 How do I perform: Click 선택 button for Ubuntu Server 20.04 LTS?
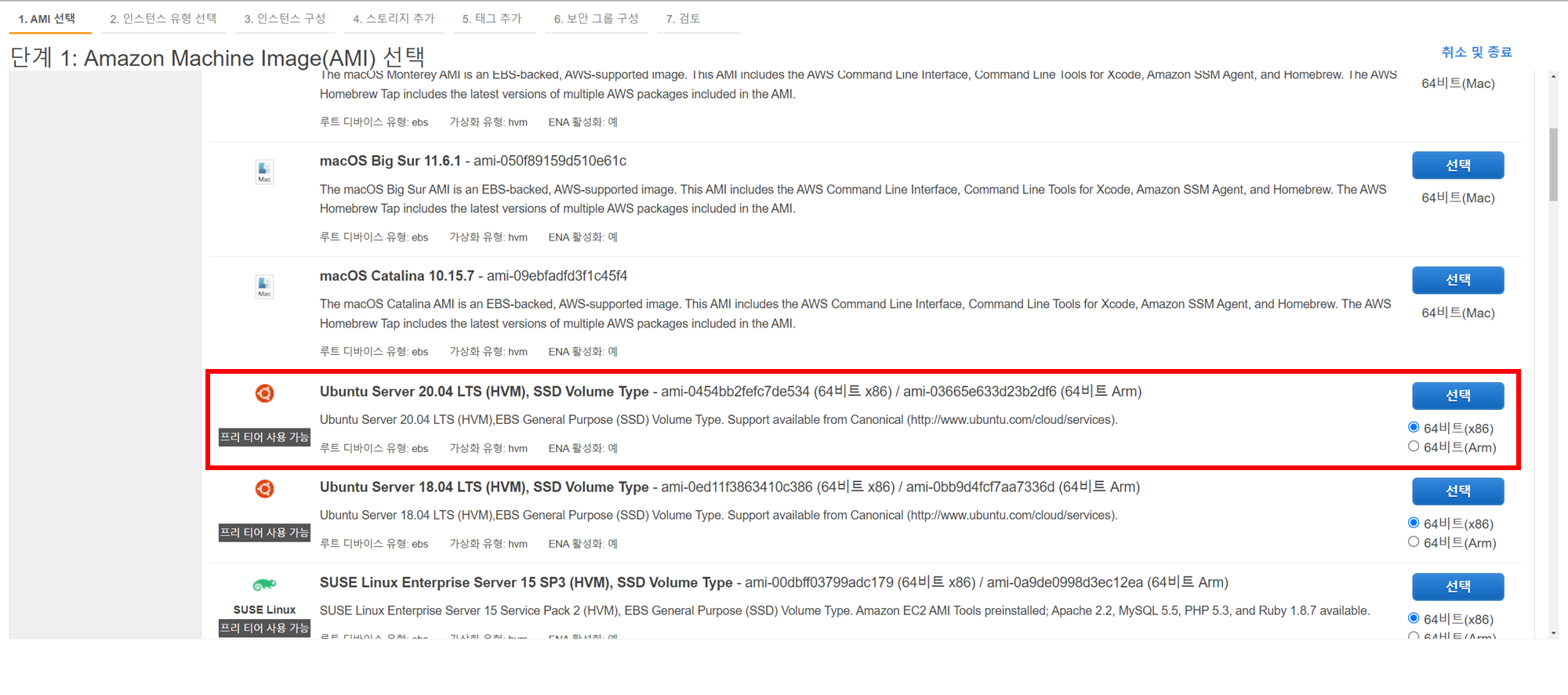pyautogui.click(x=1457, y=396)
